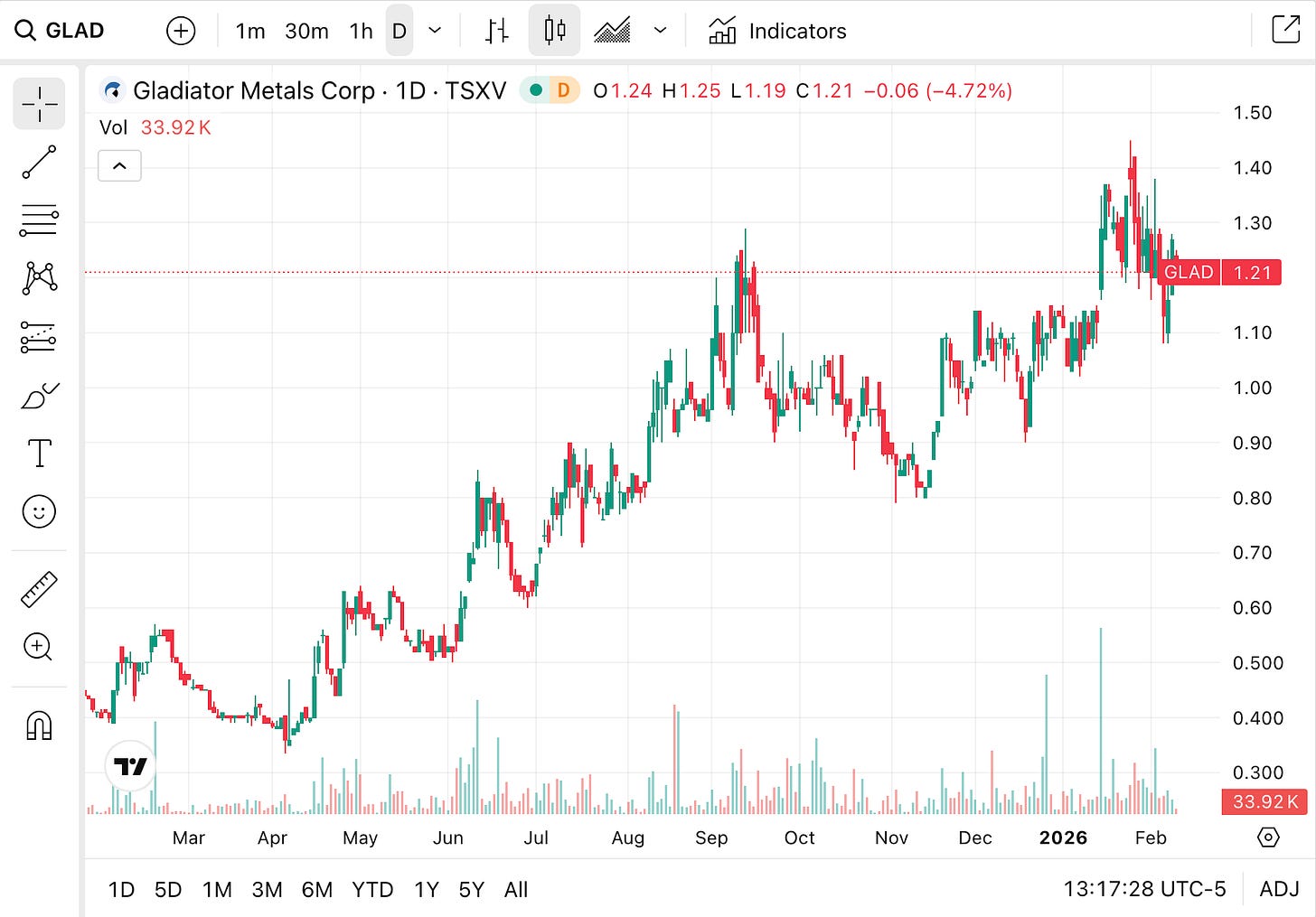
Task: Collapse the legend with chevron button
Action: 119,165
